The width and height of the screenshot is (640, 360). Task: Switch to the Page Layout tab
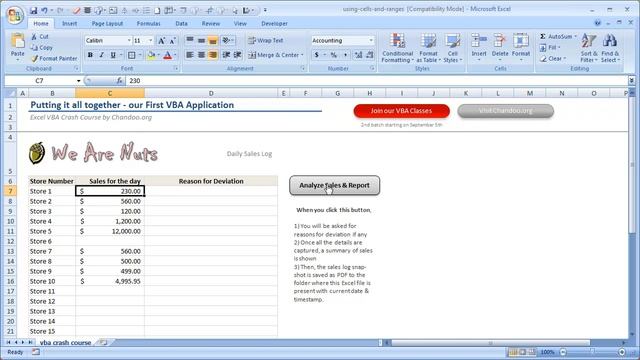point(107,24)
